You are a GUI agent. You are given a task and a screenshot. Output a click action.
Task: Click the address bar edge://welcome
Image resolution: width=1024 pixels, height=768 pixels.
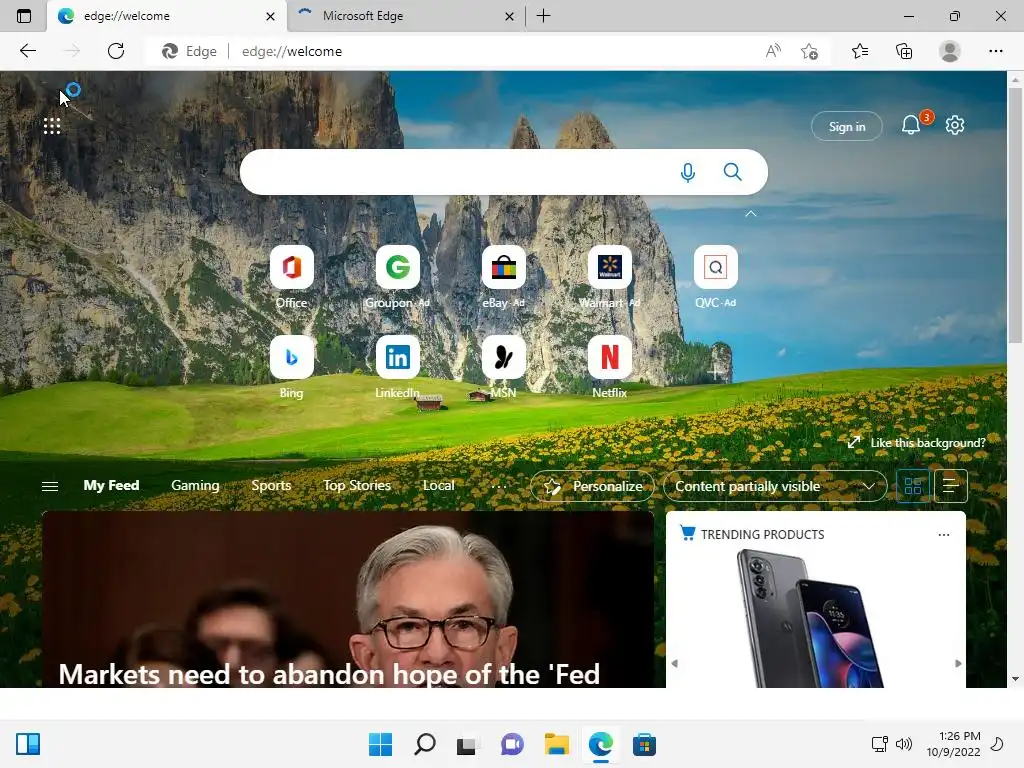(x=291, y=51)
